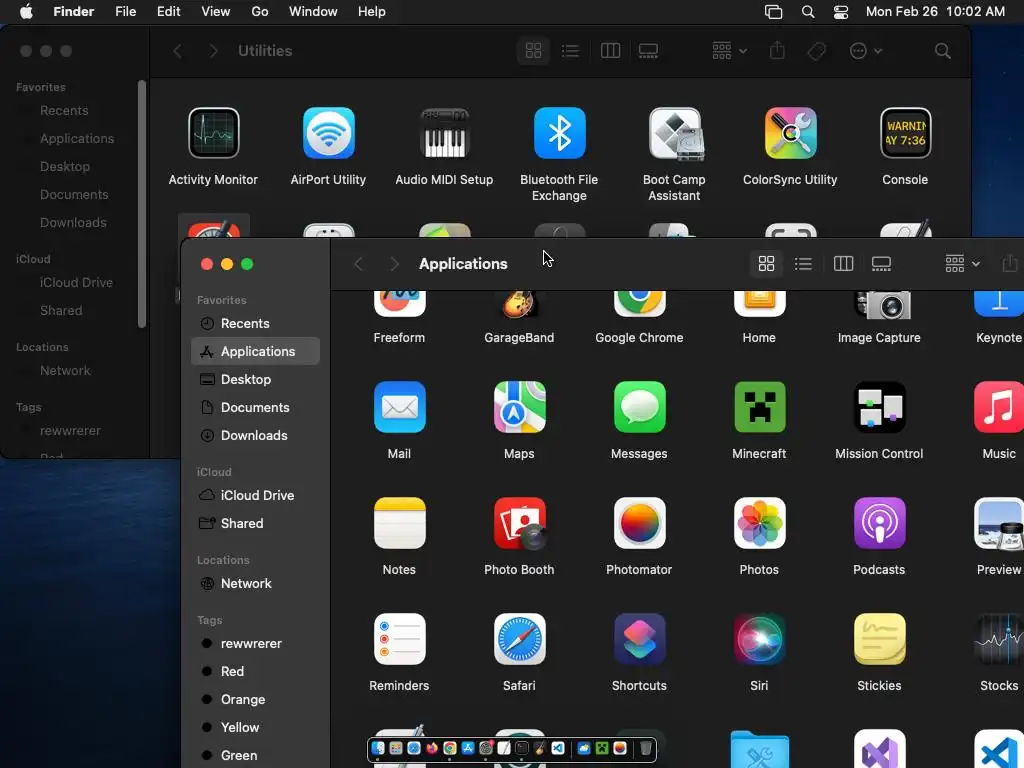Image resolution: width=1024 pixels, height=768 pixels.
Task: Open the Finder menu in menu bar
Action: [73, 12]
